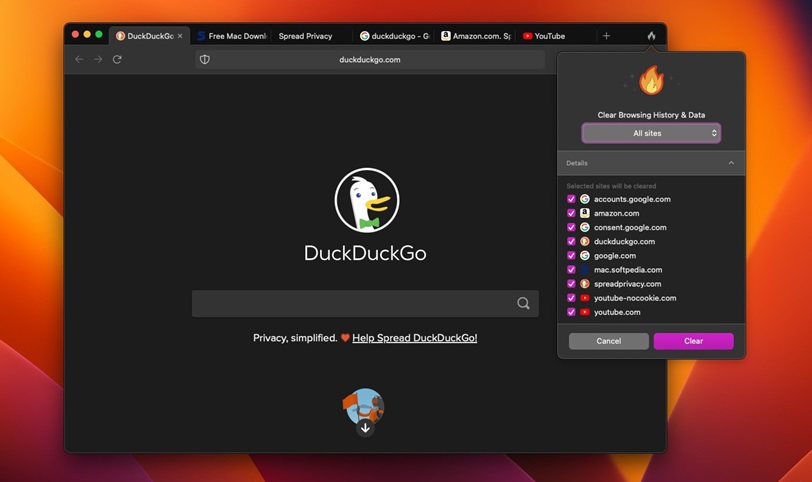Image resolution: width=812 pixels, height=482 pixels.
Task: Switch to the Free Mac Downloads tab
Action: (231, 36)
